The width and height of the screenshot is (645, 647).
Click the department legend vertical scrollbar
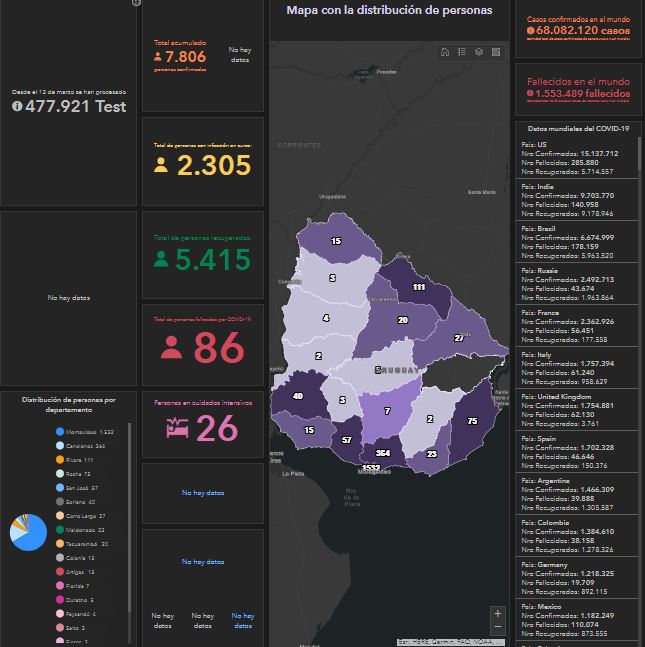(129, 500)
